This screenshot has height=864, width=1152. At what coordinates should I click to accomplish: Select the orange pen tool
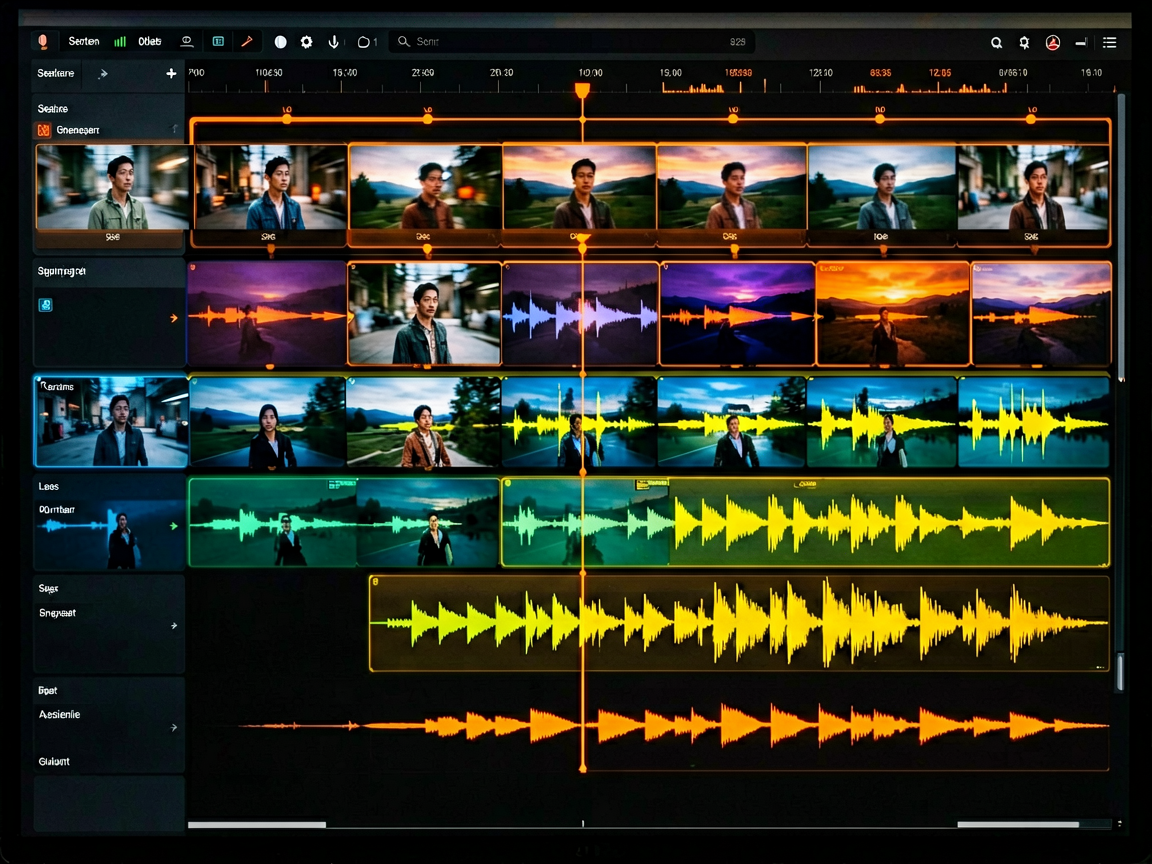point(247,42)
